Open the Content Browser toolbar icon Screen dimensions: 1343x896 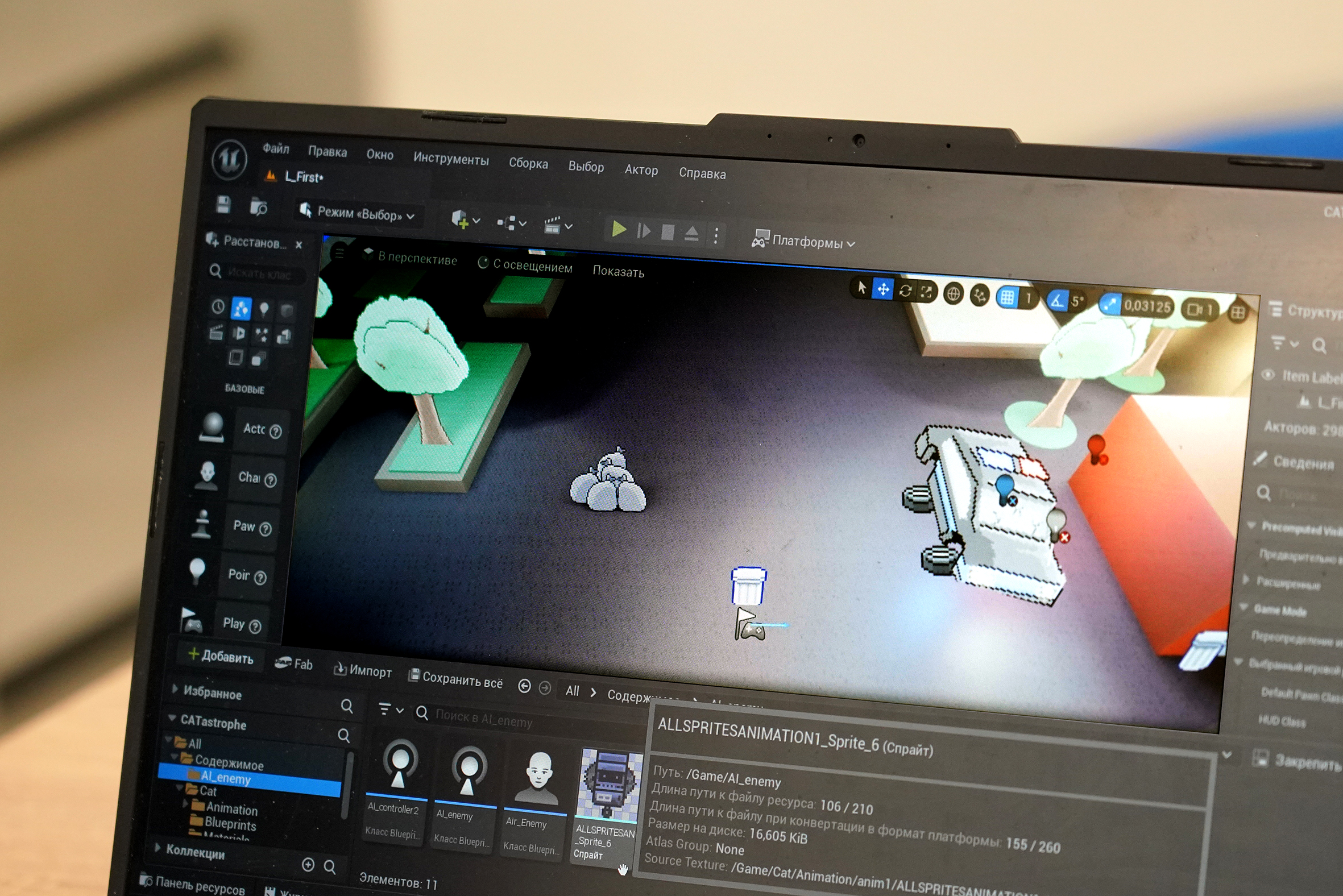(259, 208)
